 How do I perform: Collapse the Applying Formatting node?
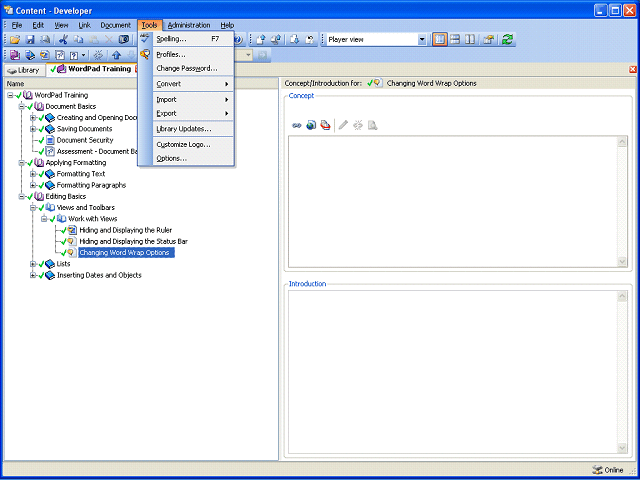tap(22, 163)
